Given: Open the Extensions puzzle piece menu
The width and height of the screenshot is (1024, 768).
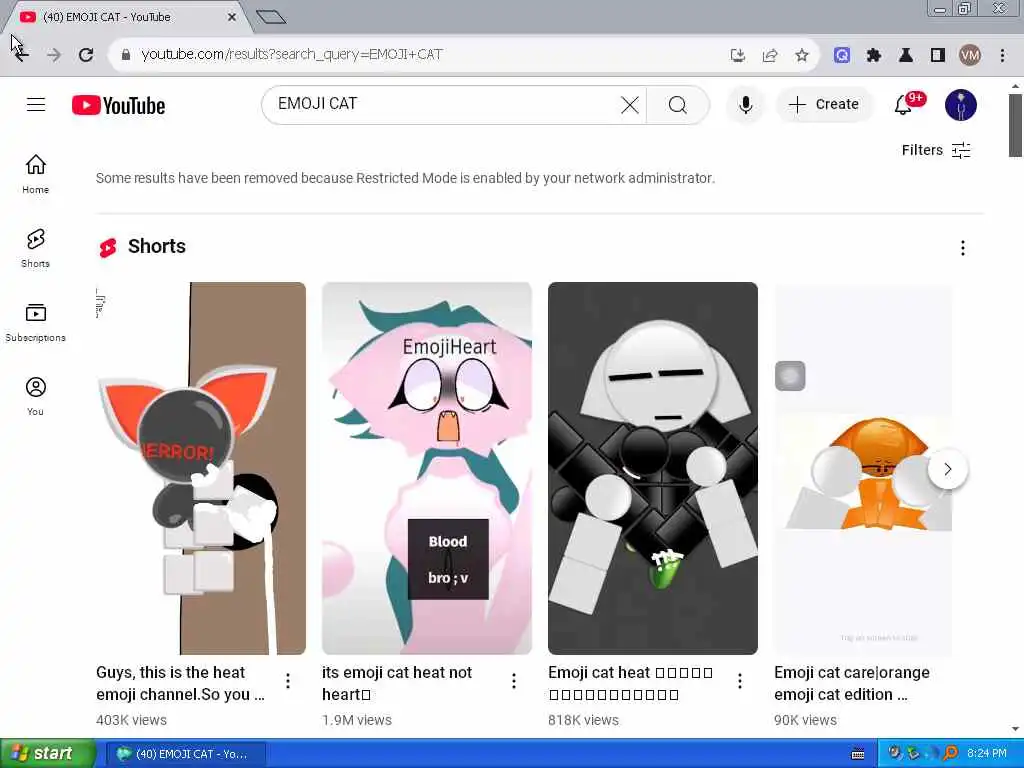Looking at the screenshot, I should [874, 56].
